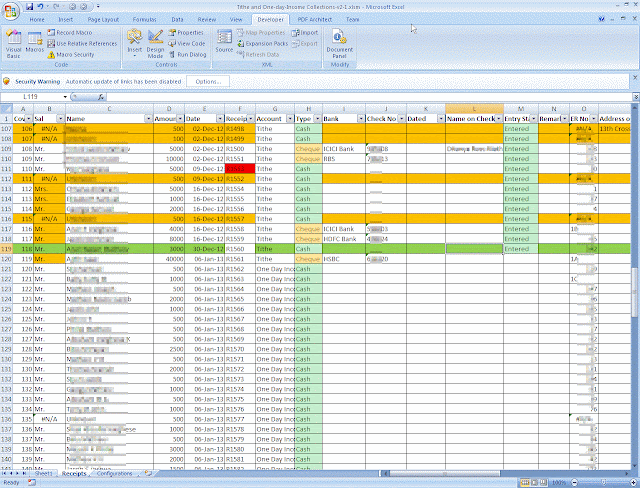Insert a new worksheet tab
The width and height of the screenshot is (640, 488).
coord(148,473)
